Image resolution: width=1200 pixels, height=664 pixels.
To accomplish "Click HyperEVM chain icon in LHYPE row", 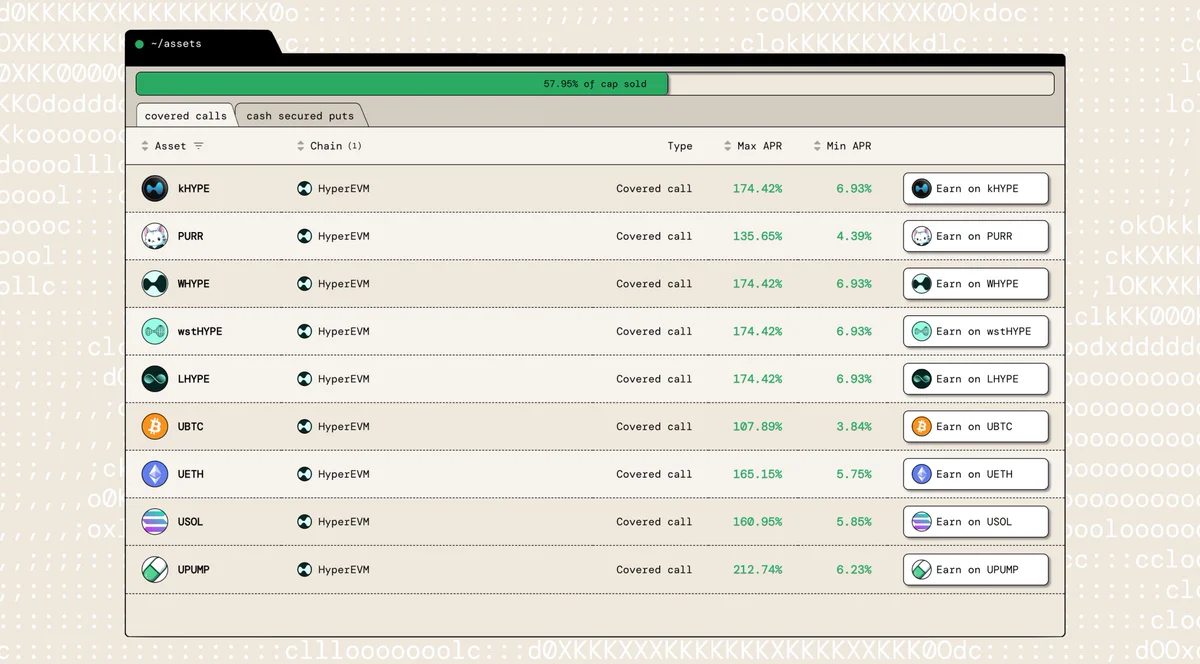I will coord(305,379).
